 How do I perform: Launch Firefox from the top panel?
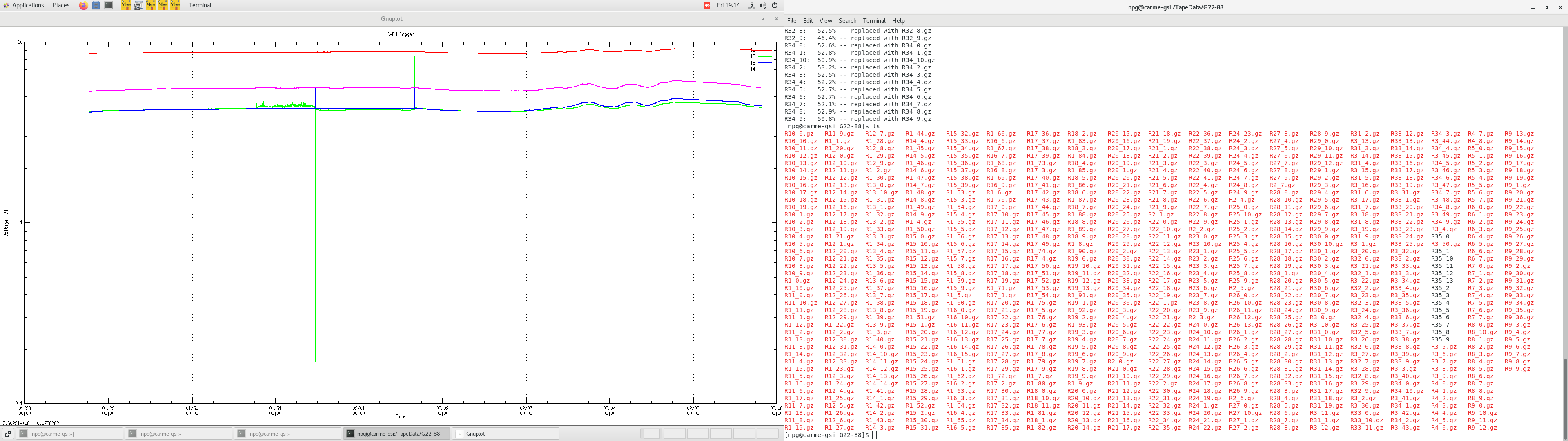click(x=83, y=5)
